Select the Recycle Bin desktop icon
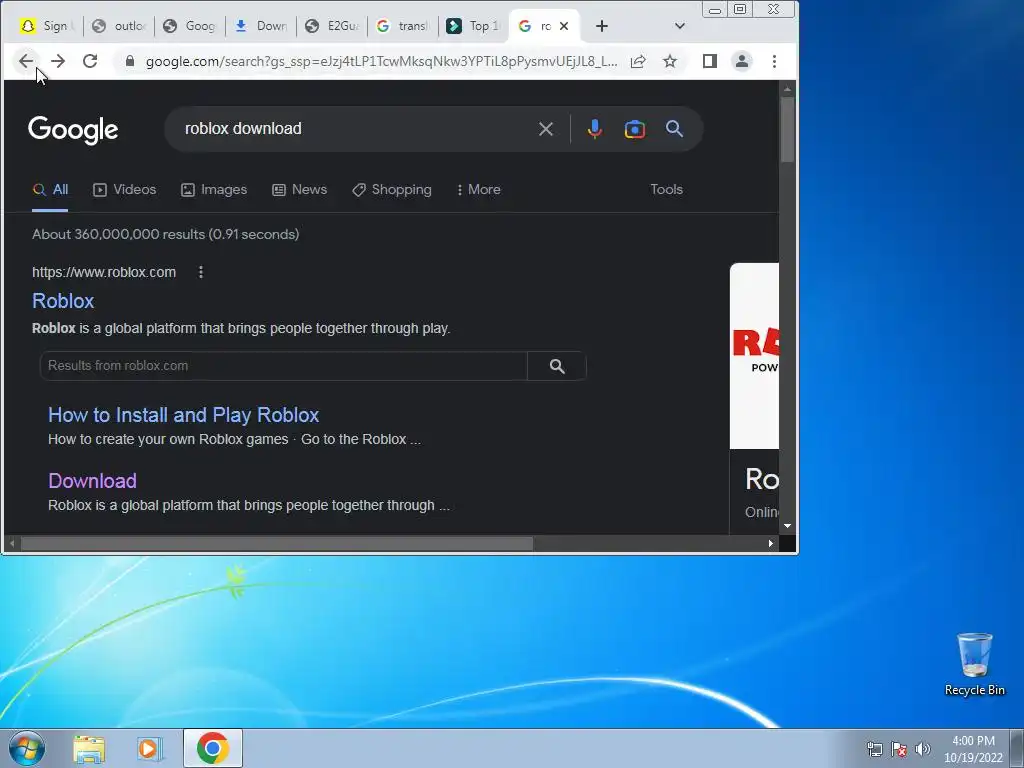 974,664
